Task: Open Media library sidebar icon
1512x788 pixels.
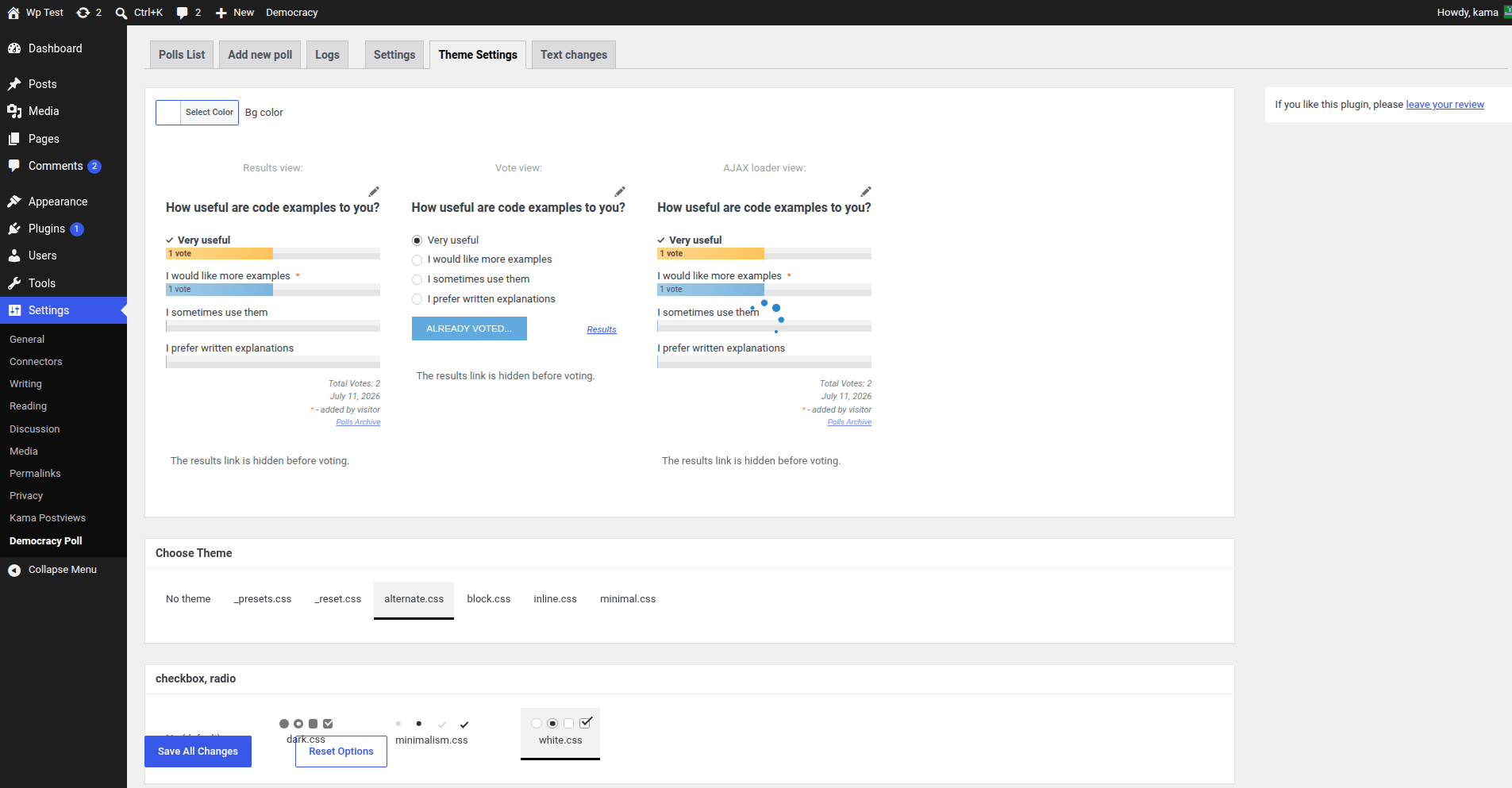Action: [x=14, y=111]
